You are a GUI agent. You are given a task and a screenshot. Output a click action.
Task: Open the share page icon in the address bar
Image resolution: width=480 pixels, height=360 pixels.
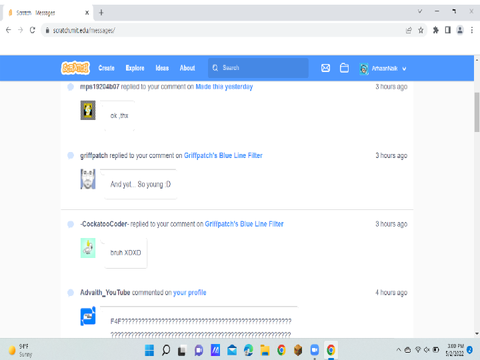click(409, 30)
